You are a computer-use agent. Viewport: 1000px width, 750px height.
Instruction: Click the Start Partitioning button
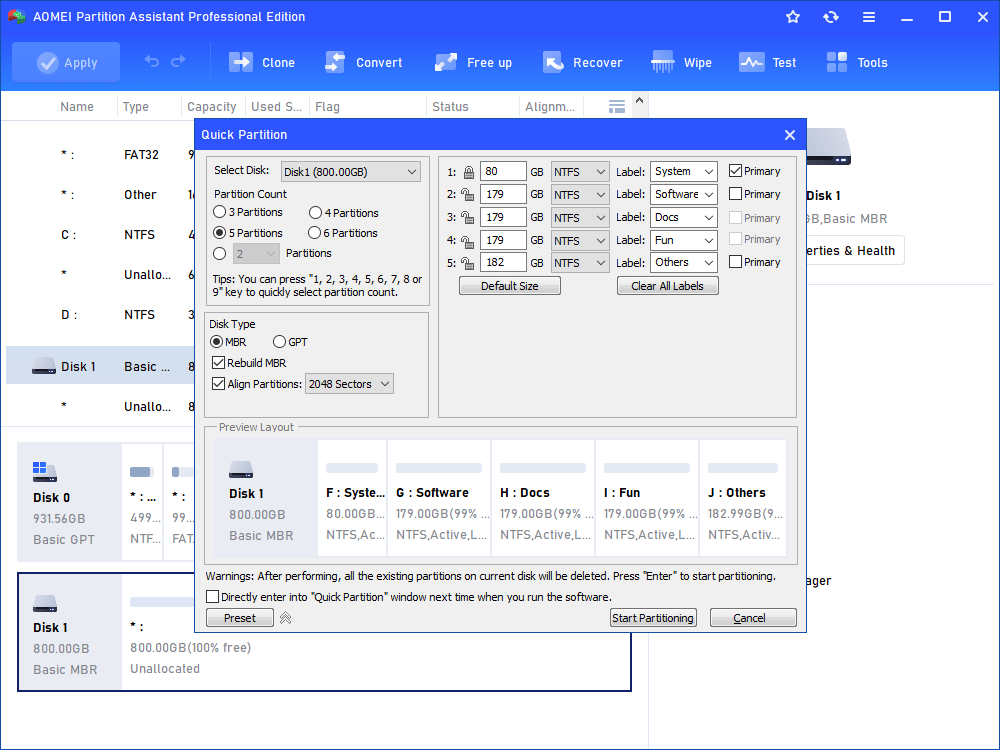click(652, 618)
